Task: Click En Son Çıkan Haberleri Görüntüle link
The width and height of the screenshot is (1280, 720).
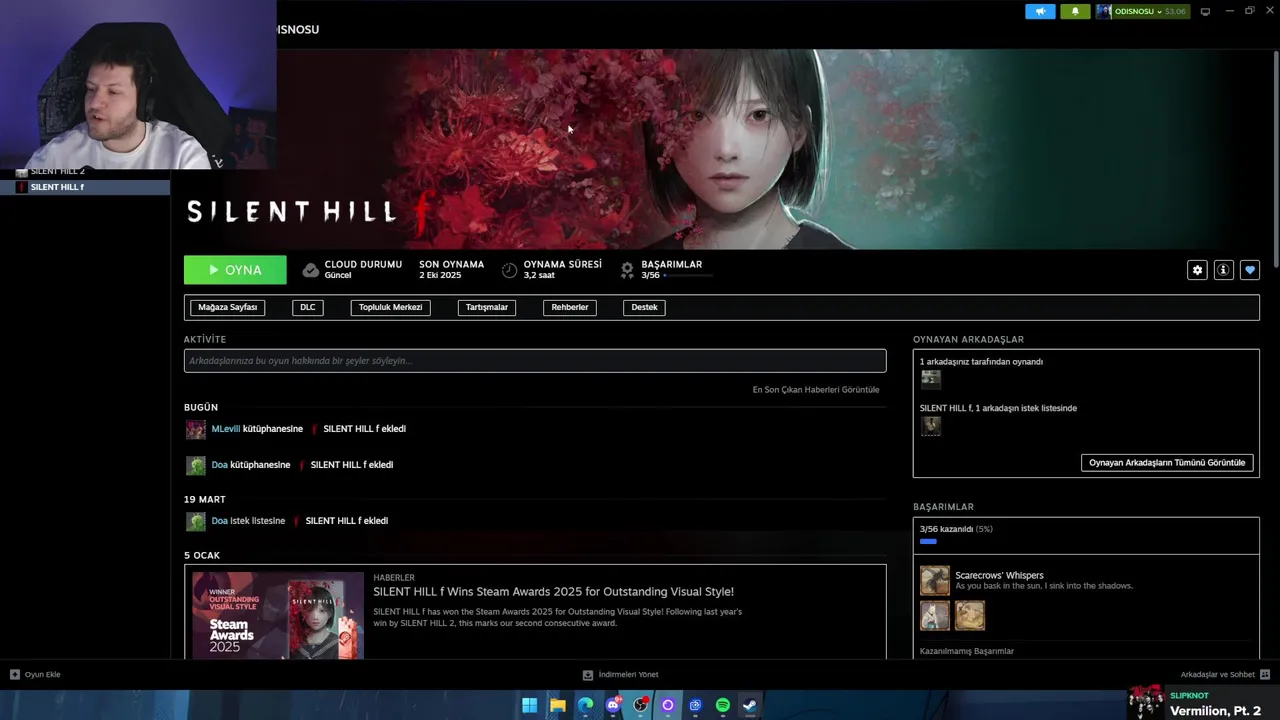Action: coord(816,390)
